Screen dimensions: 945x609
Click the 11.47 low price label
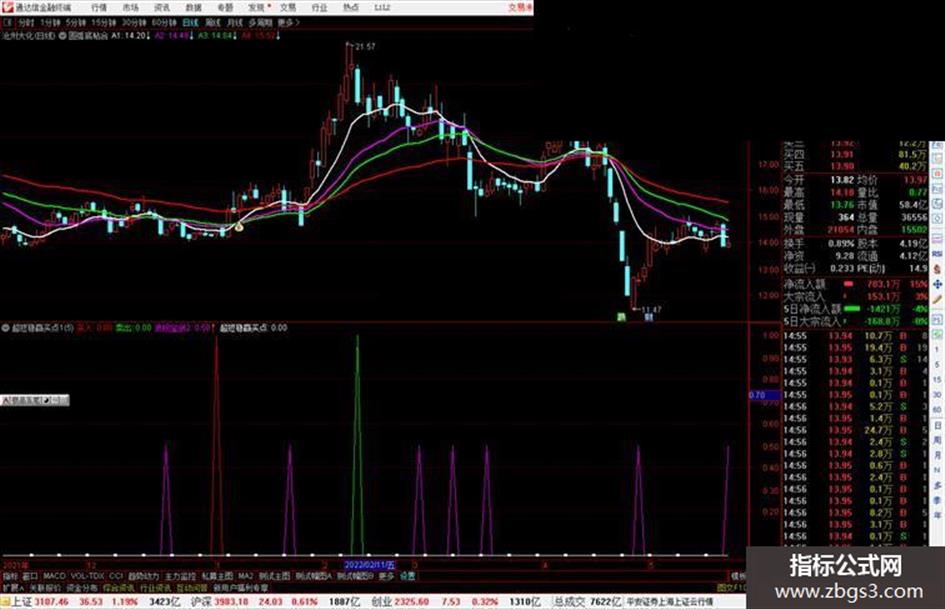tap(652, 309)
